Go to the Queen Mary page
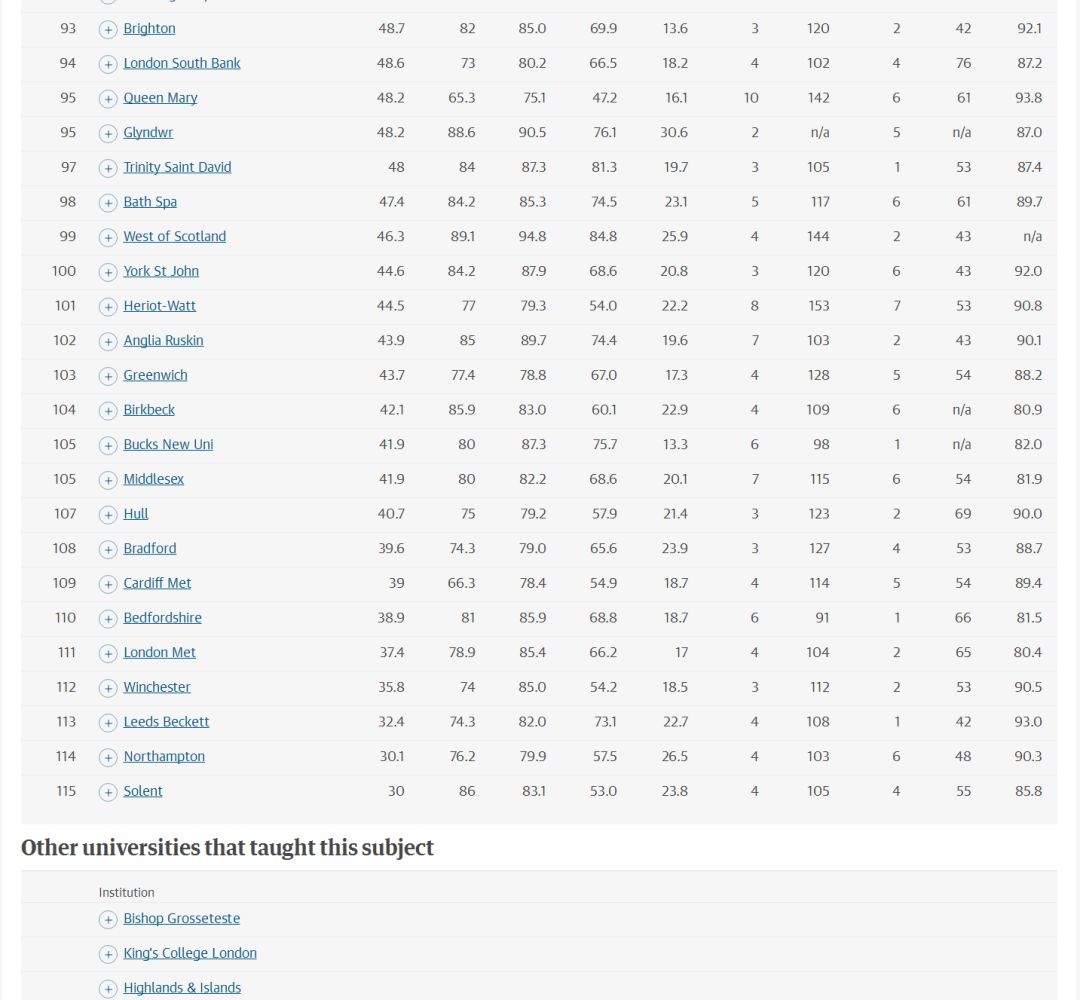1080x1000 pixels. tap(160, 98)
